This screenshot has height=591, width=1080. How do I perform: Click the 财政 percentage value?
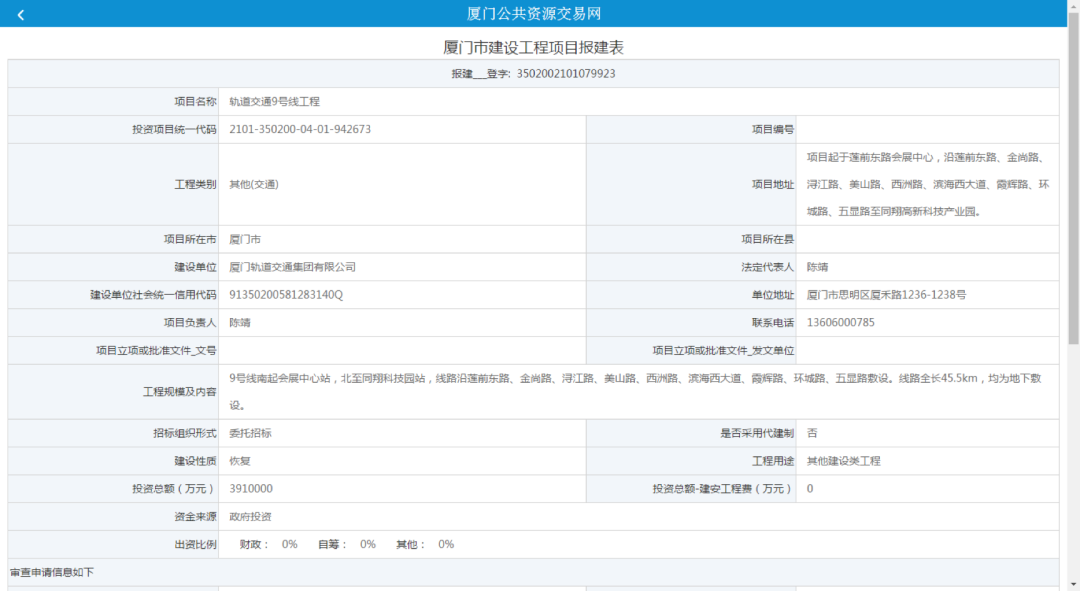(x=289, y=544)
